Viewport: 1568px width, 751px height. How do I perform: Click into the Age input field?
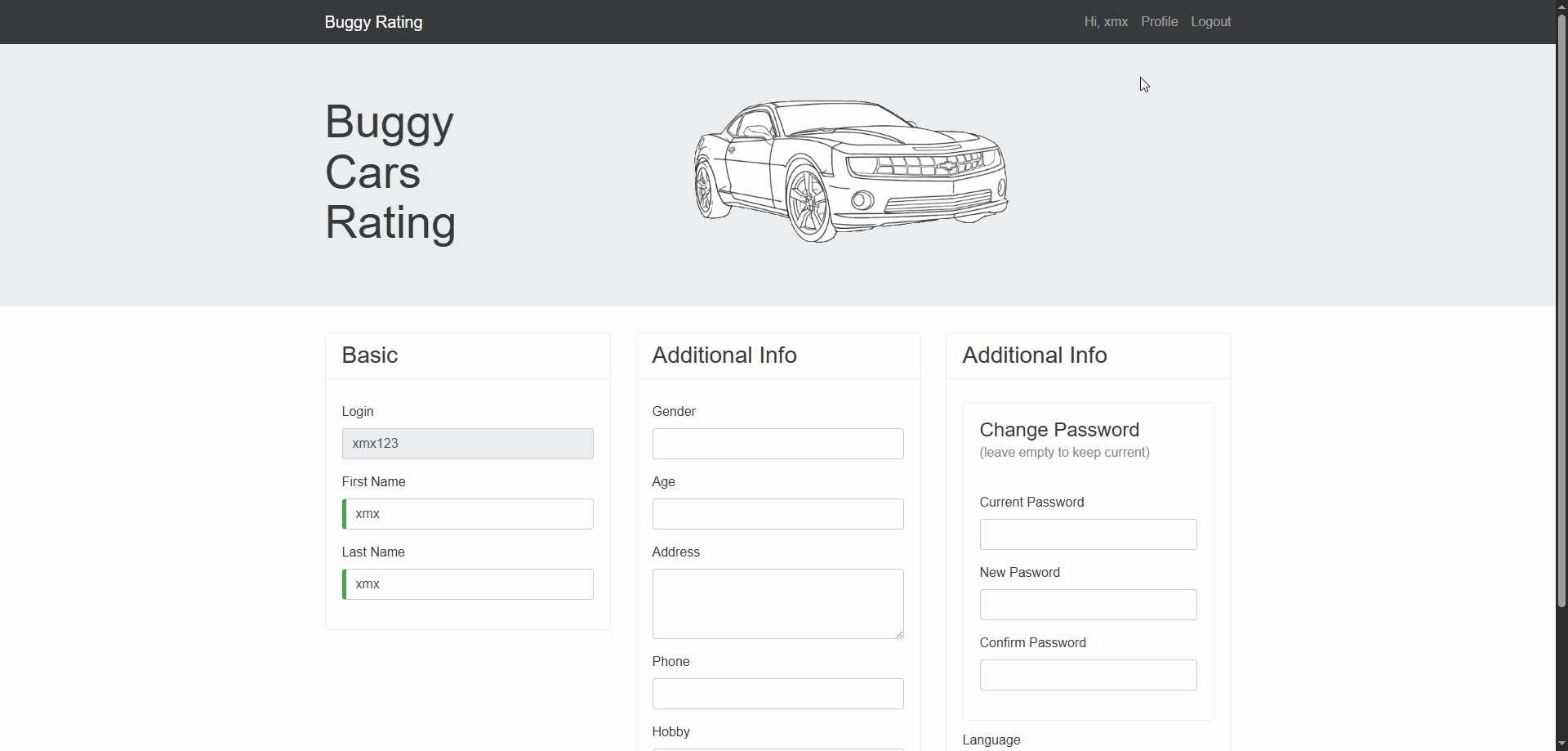(x=777, y=514)
